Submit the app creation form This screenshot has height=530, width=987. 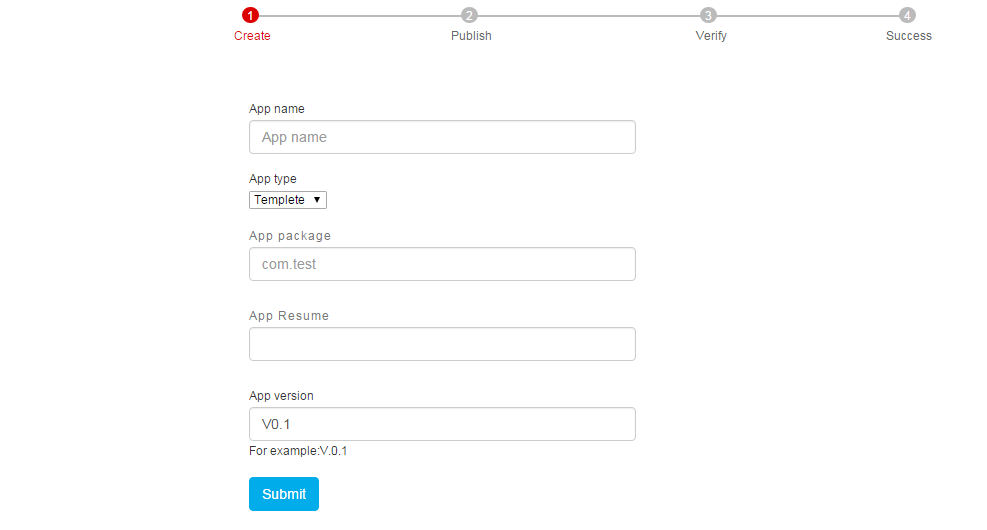[284, 494]
